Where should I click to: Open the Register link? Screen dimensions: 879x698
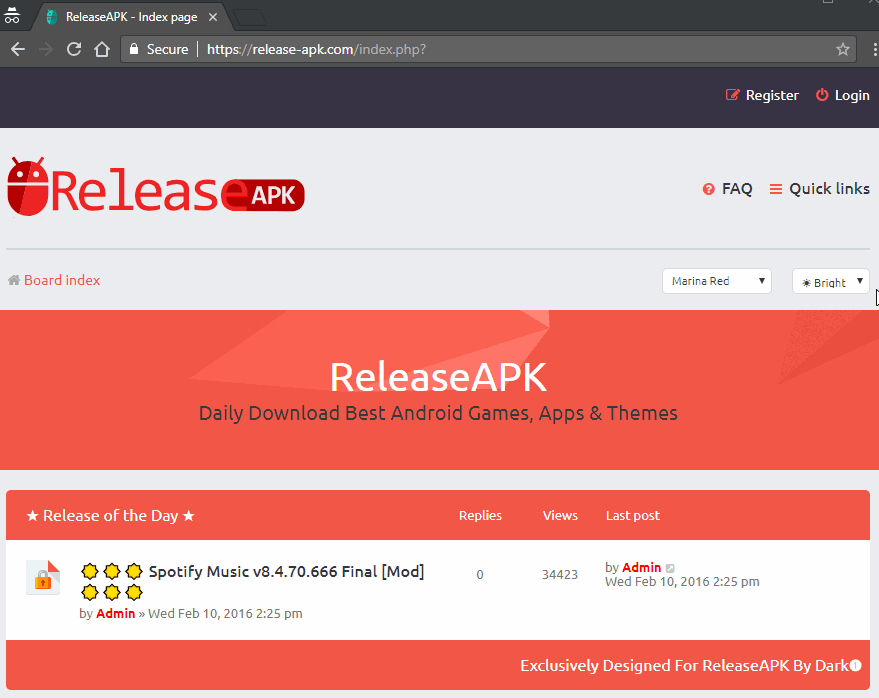(772, 95)
